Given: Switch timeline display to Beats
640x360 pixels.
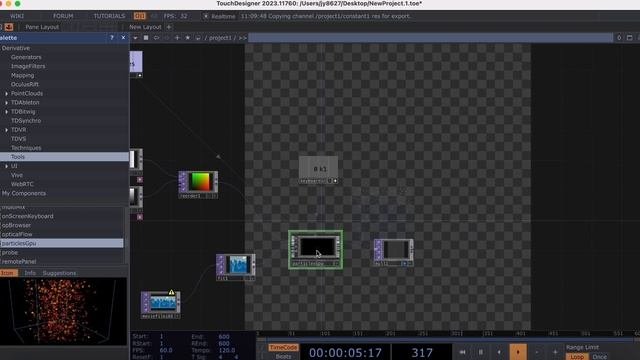Looking at the screenshot, I should [x=283, y=356].
